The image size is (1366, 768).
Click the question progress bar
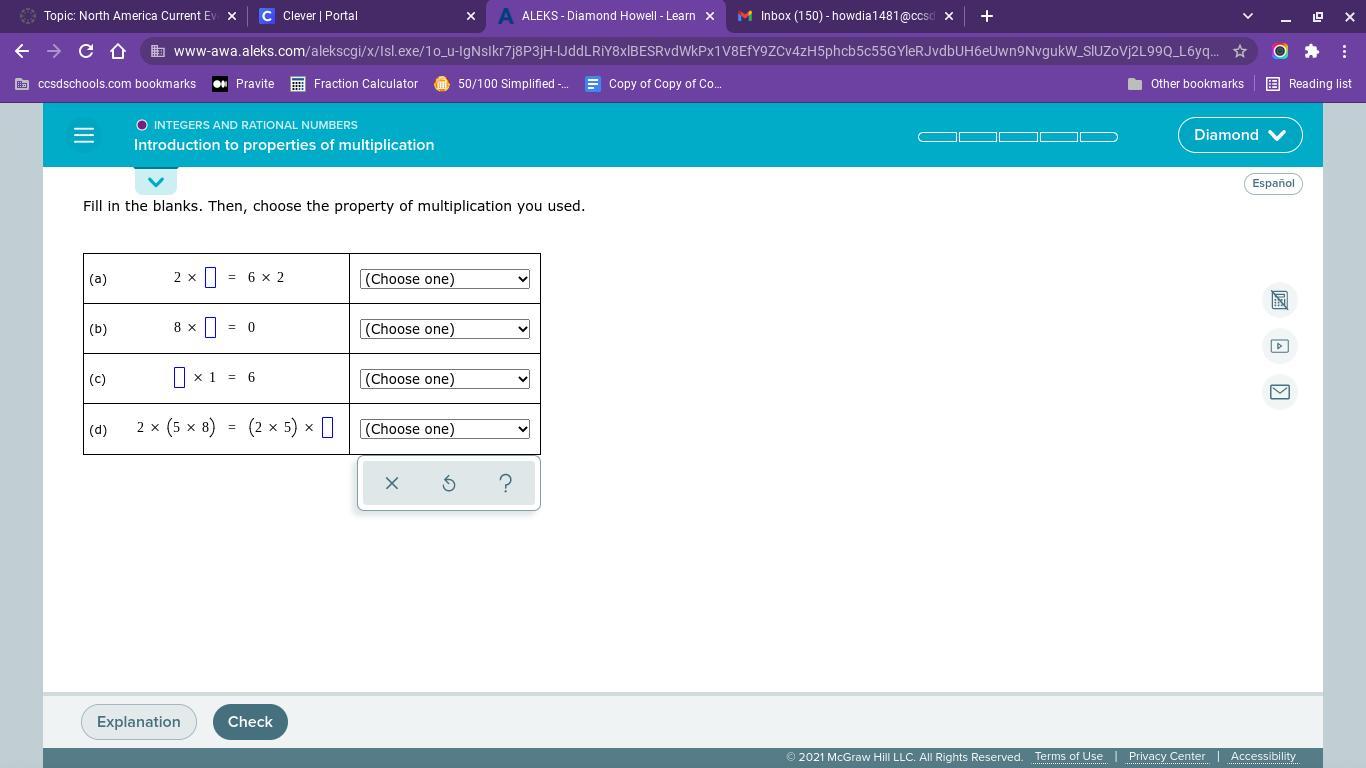[1018, 137]
